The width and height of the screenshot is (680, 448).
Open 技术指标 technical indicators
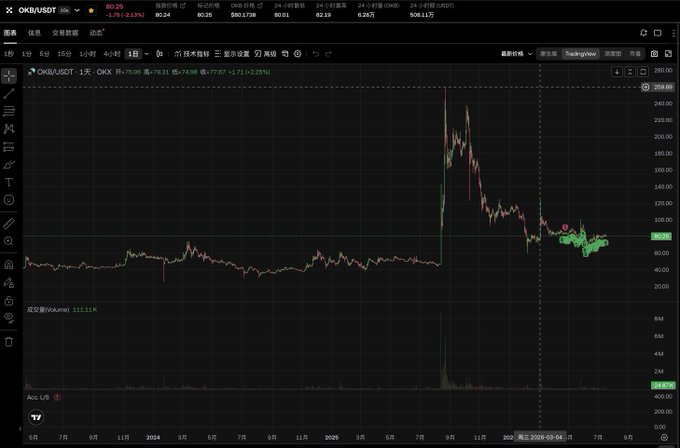[192, 54]
